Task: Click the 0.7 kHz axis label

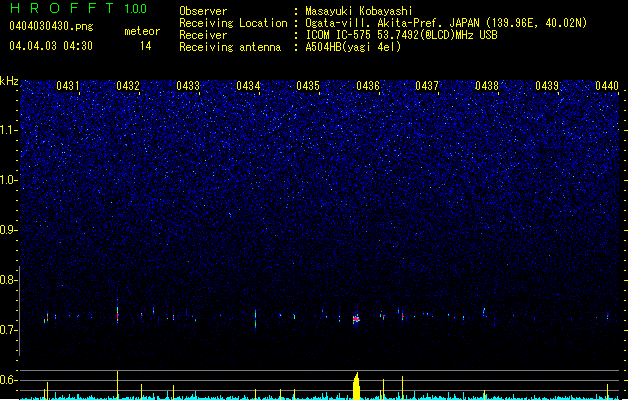Action: tap(9, 330)
